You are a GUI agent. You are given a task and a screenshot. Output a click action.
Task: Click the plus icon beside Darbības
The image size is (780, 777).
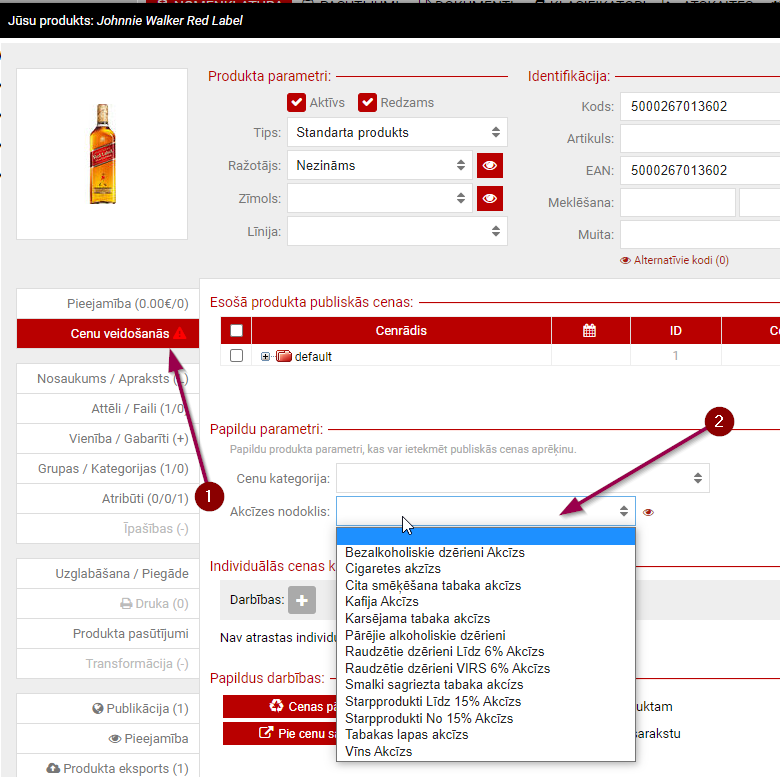click(302, 600)
